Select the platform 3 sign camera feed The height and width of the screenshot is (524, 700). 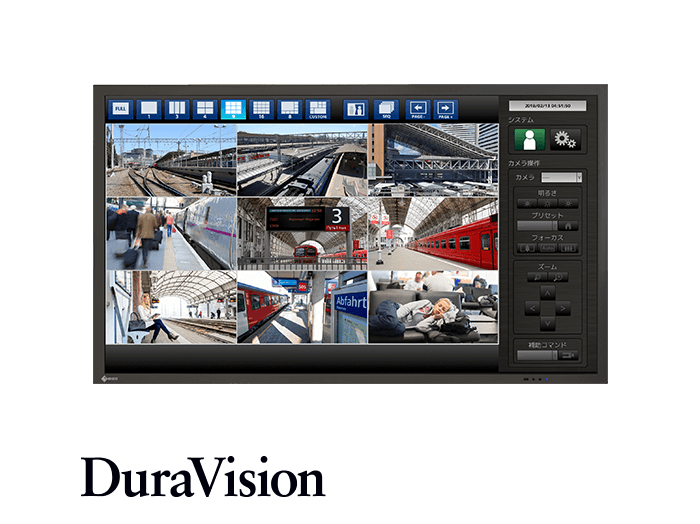302,233
